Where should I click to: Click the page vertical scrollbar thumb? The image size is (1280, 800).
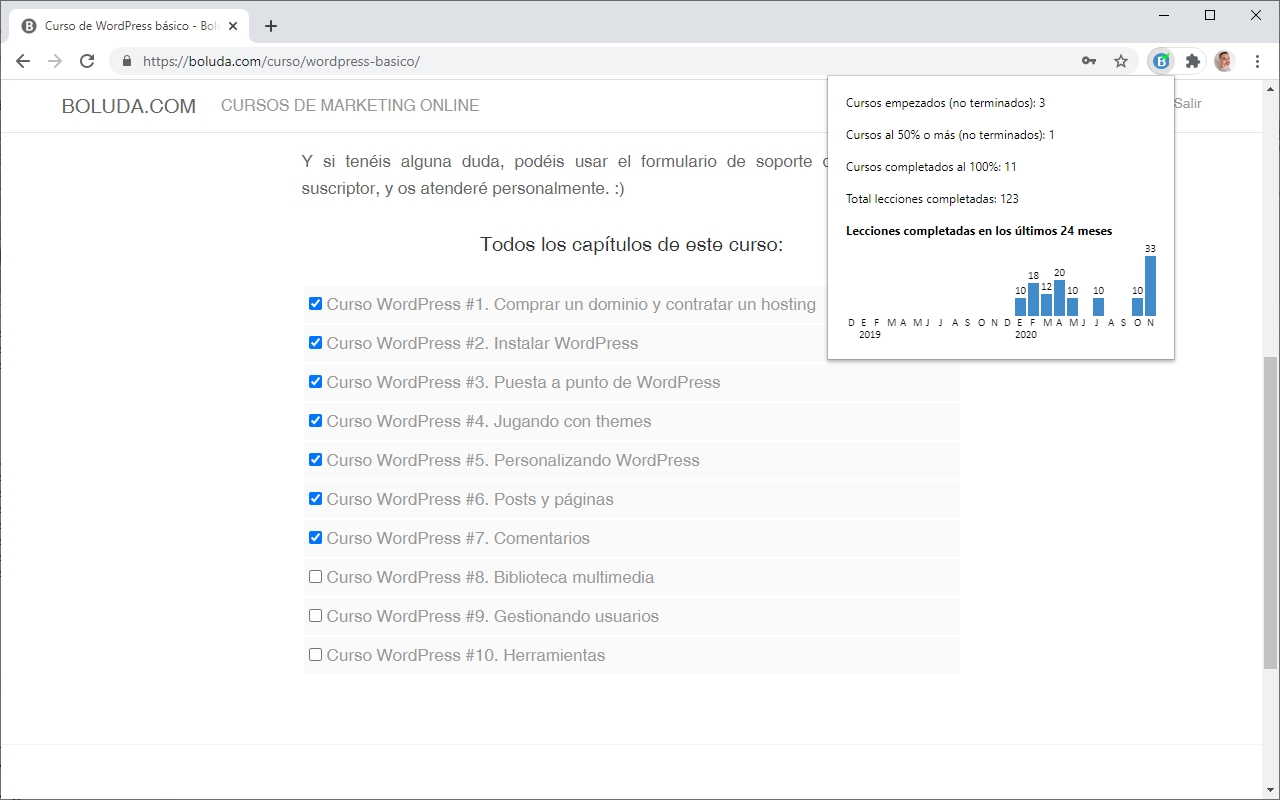pos(1270,512)
